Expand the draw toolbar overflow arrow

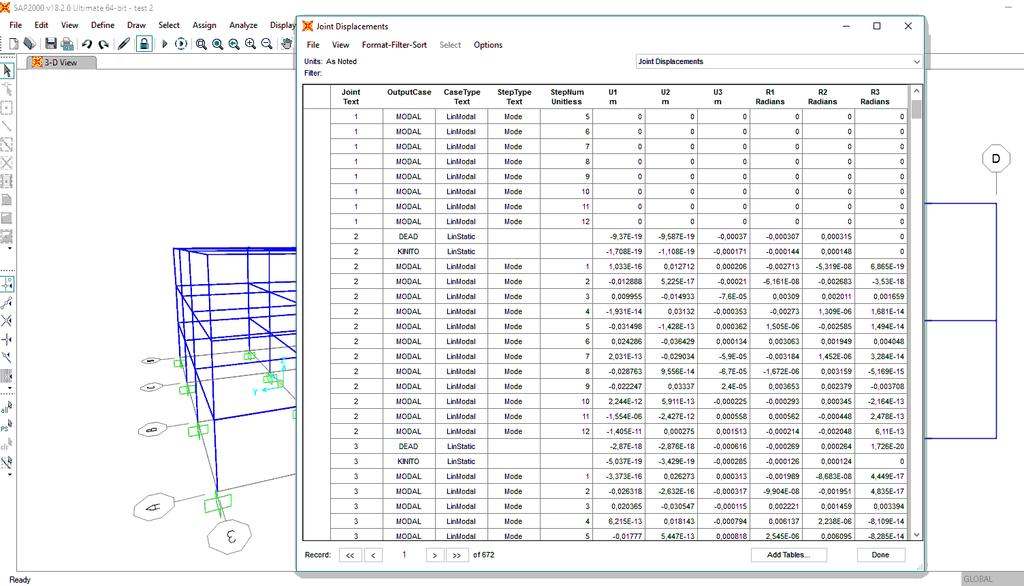(9, 248)
